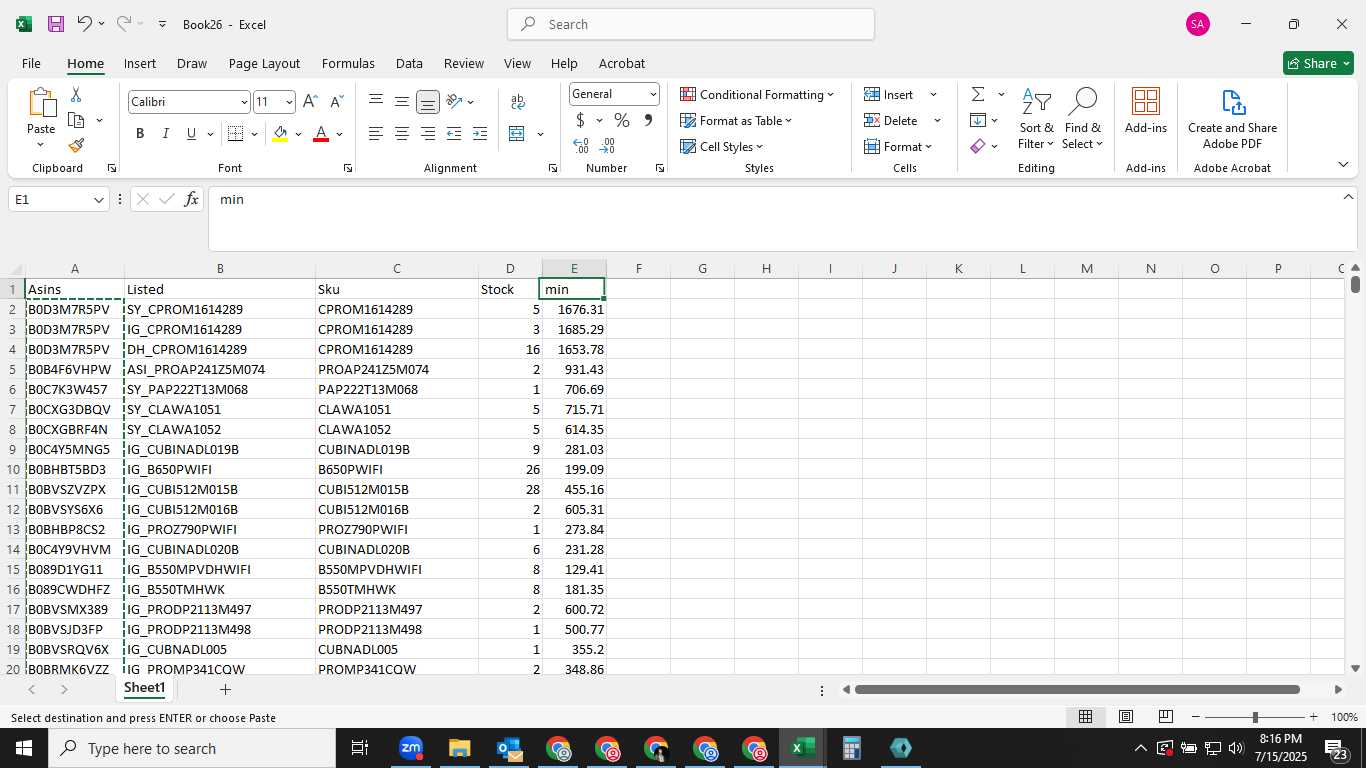The height and width of the screenshot is (768, 1366).
Task: Decrease indent of cell contents
Action: pyautogui.click(x=454, y=134)
